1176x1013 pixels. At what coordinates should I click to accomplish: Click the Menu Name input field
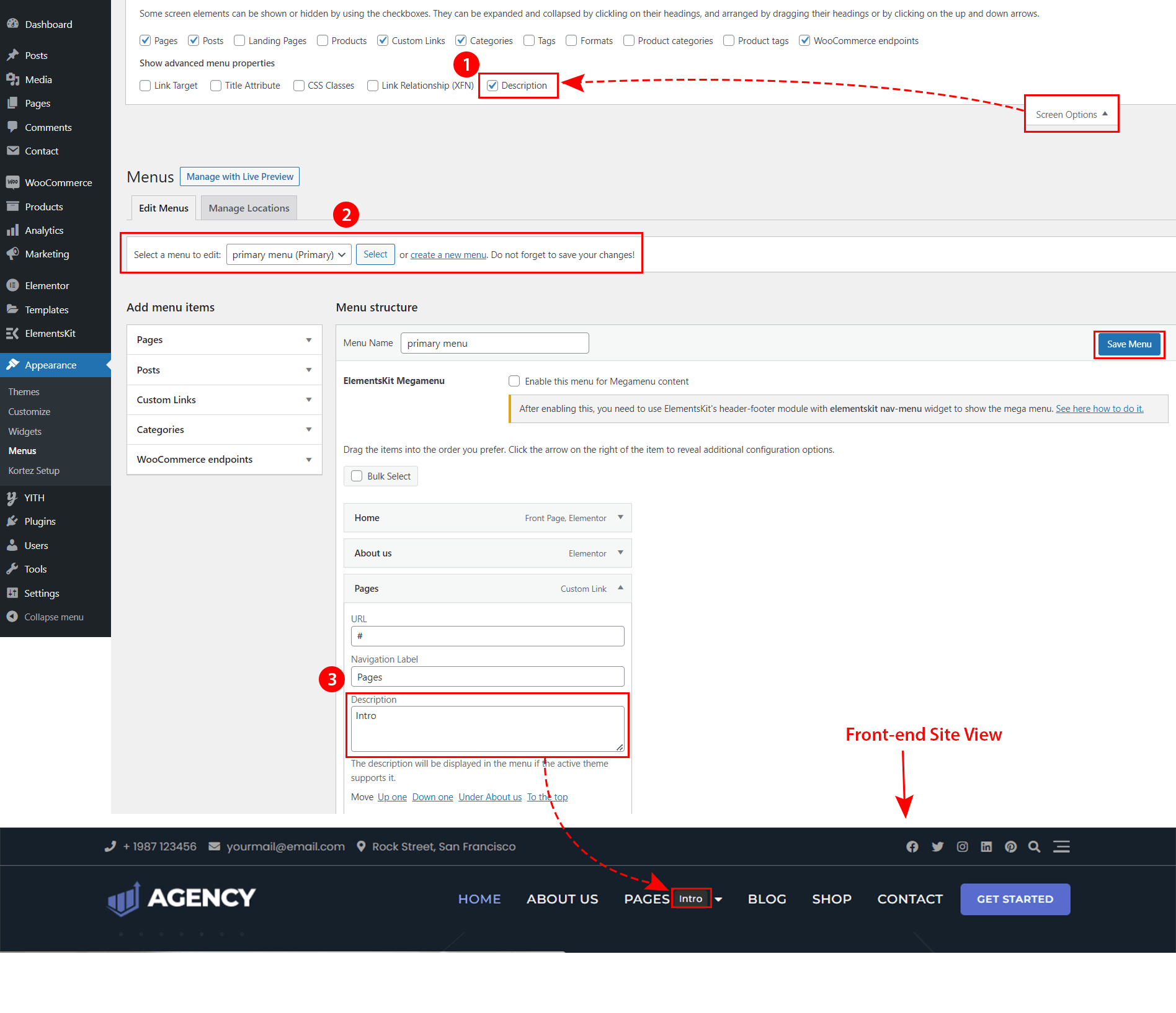click(x=494, y=343)
